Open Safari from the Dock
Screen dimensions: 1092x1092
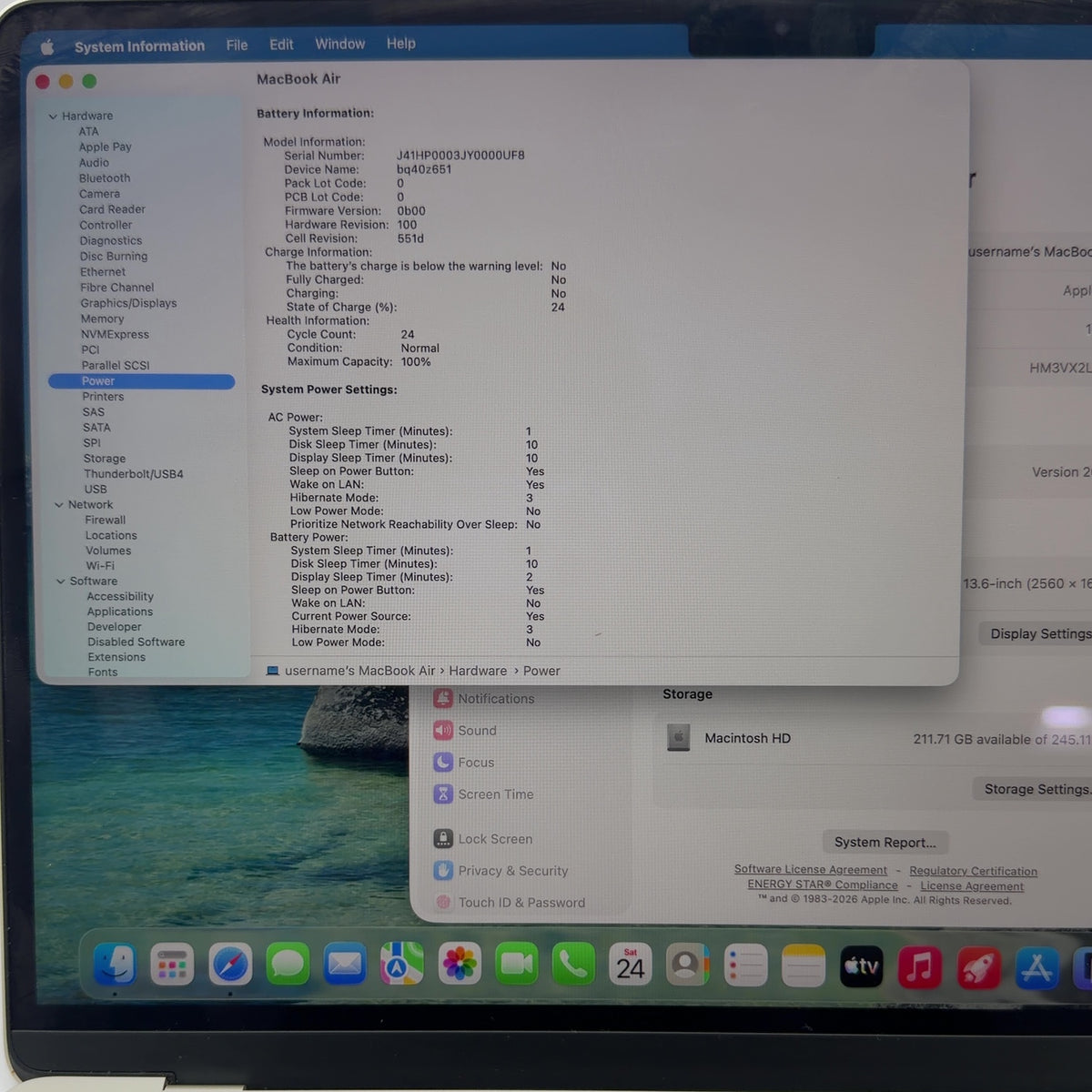click(x=230, y=966)
